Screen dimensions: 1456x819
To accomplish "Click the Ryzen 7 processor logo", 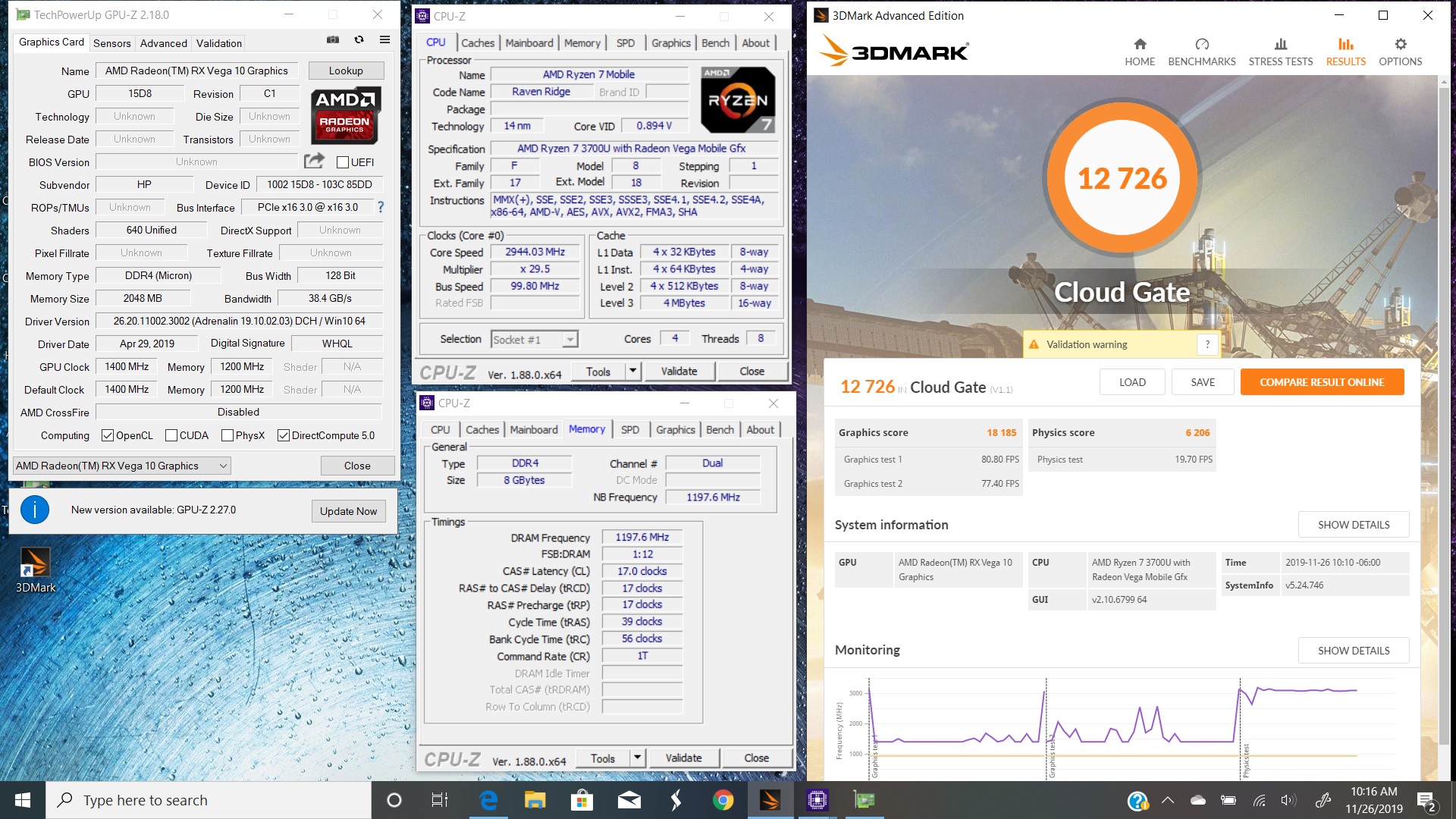I will tap(738, 100).
